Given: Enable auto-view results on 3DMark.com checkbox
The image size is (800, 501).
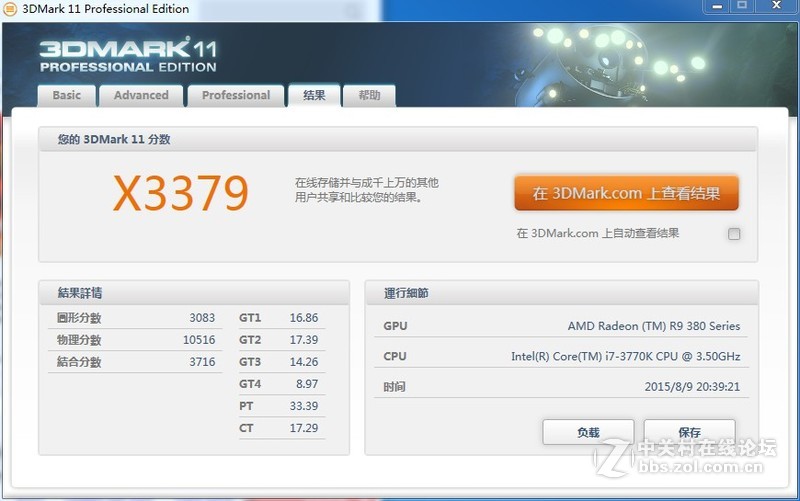Looking at the screenshot, I should pos(734,234).
